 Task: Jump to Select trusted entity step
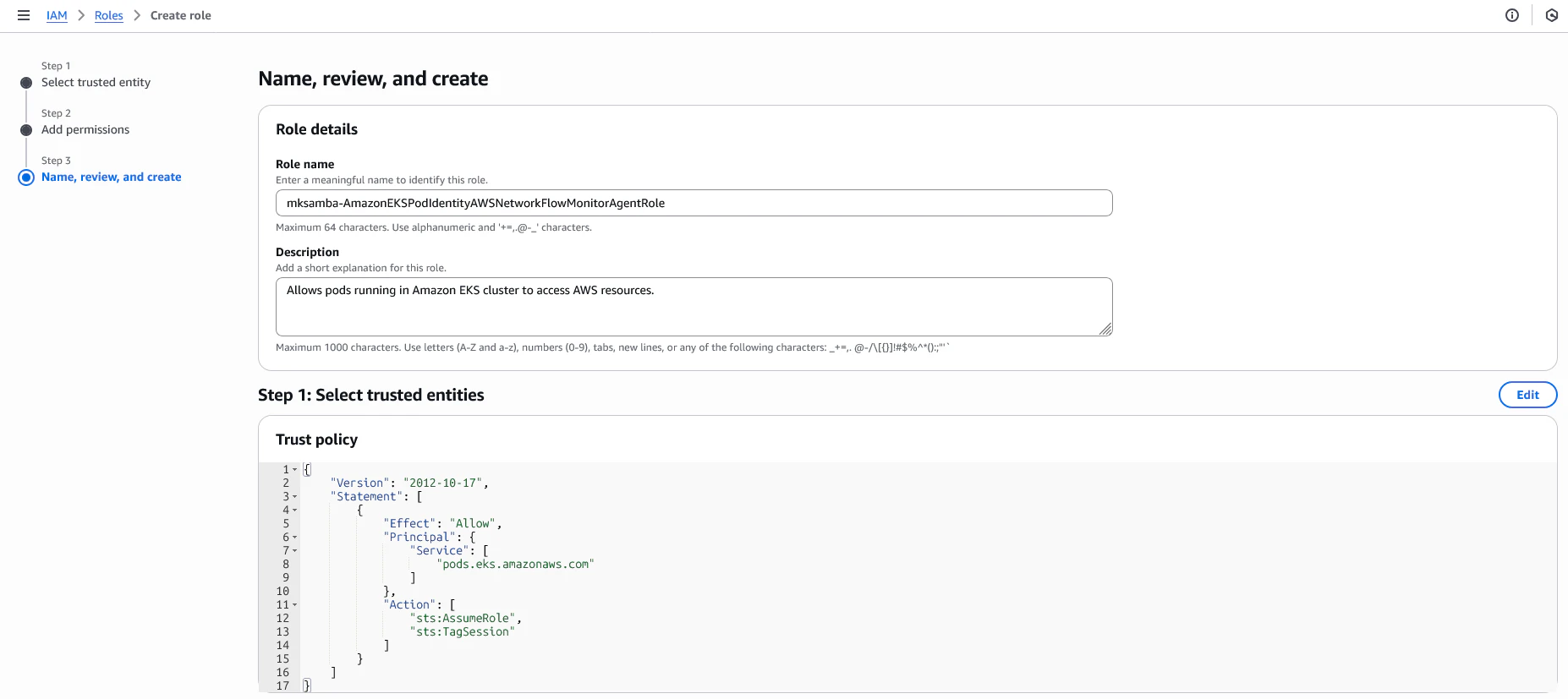pyautogui.click(x=96, y=82)
